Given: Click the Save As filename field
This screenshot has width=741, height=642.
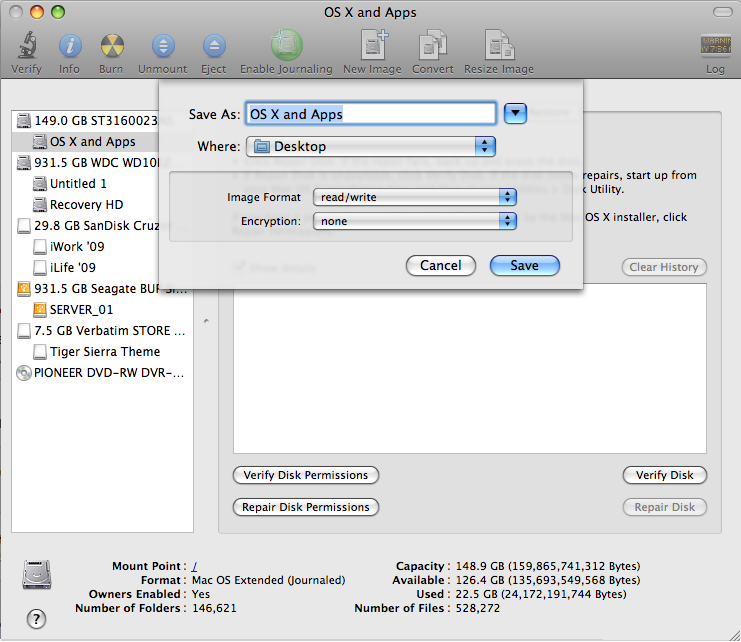Looking at the screenshot, I should click(x=371, y=114).
